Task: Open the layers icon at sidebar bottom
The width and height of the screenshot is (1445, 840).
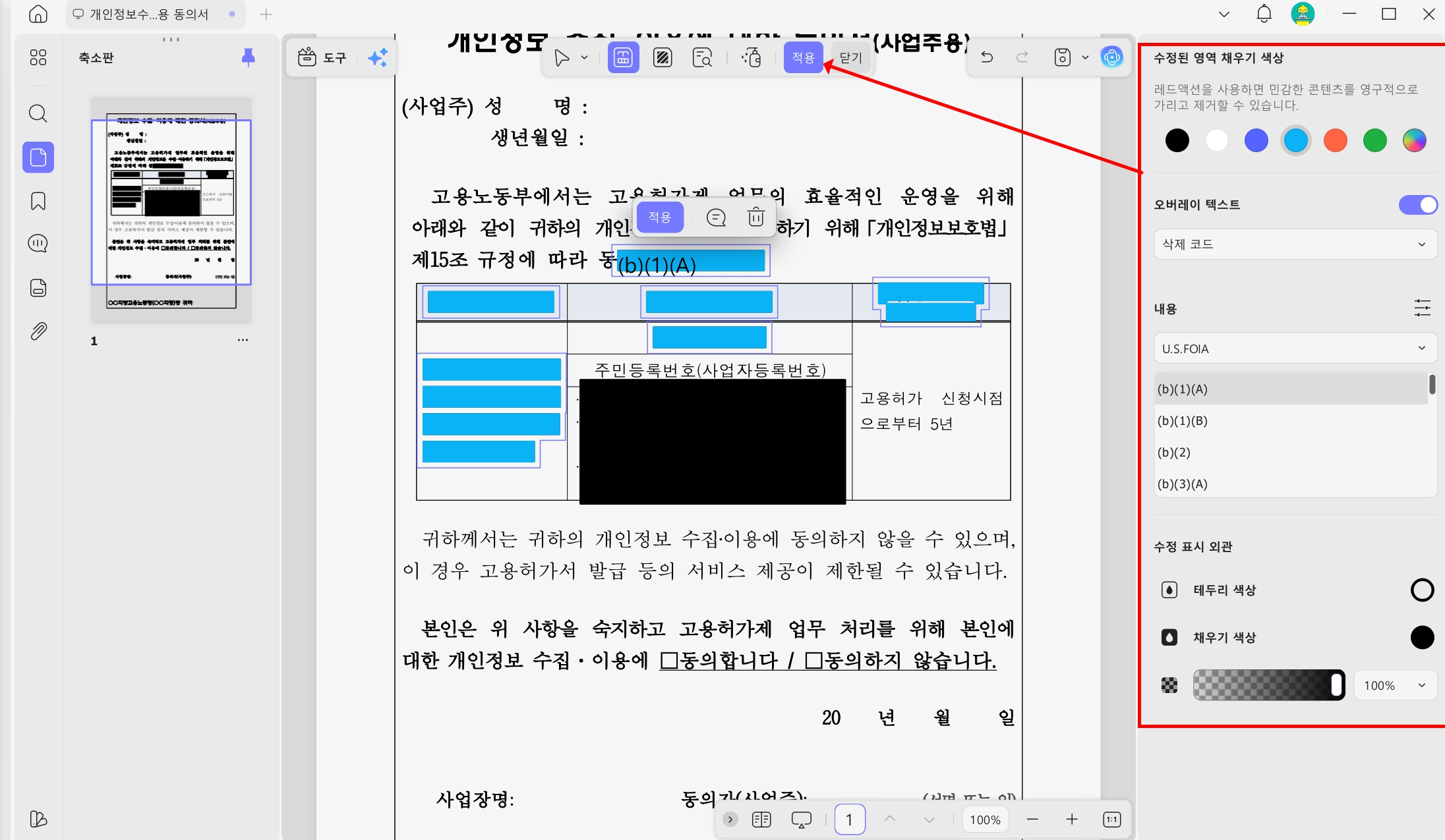Action: (38, 819)
